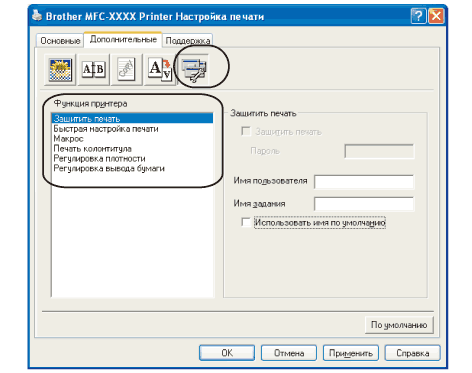Confirm settings with the OK button
The image size is (472, 373).
tap(227, 353)
